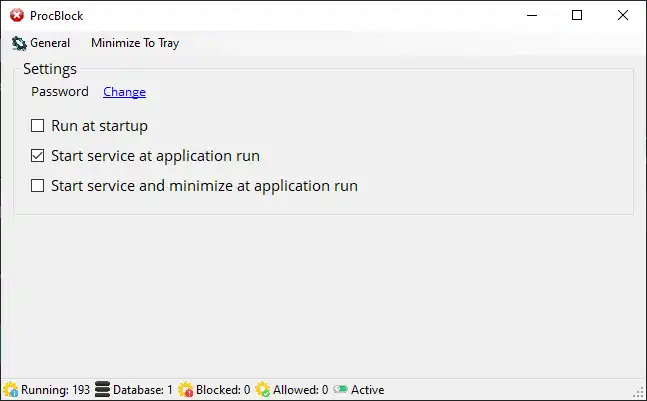Check Start service and minimize at application run
647x401 pixels.
click(38, 186)
